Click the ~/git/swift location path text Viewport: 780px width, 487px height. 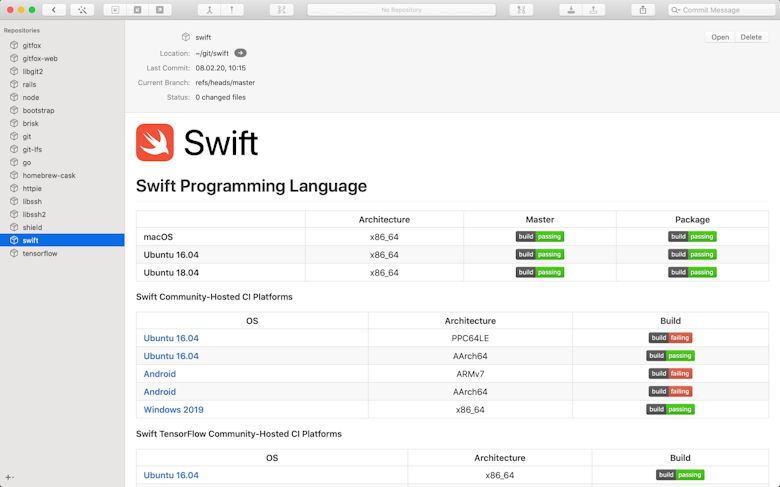[212, 53]
